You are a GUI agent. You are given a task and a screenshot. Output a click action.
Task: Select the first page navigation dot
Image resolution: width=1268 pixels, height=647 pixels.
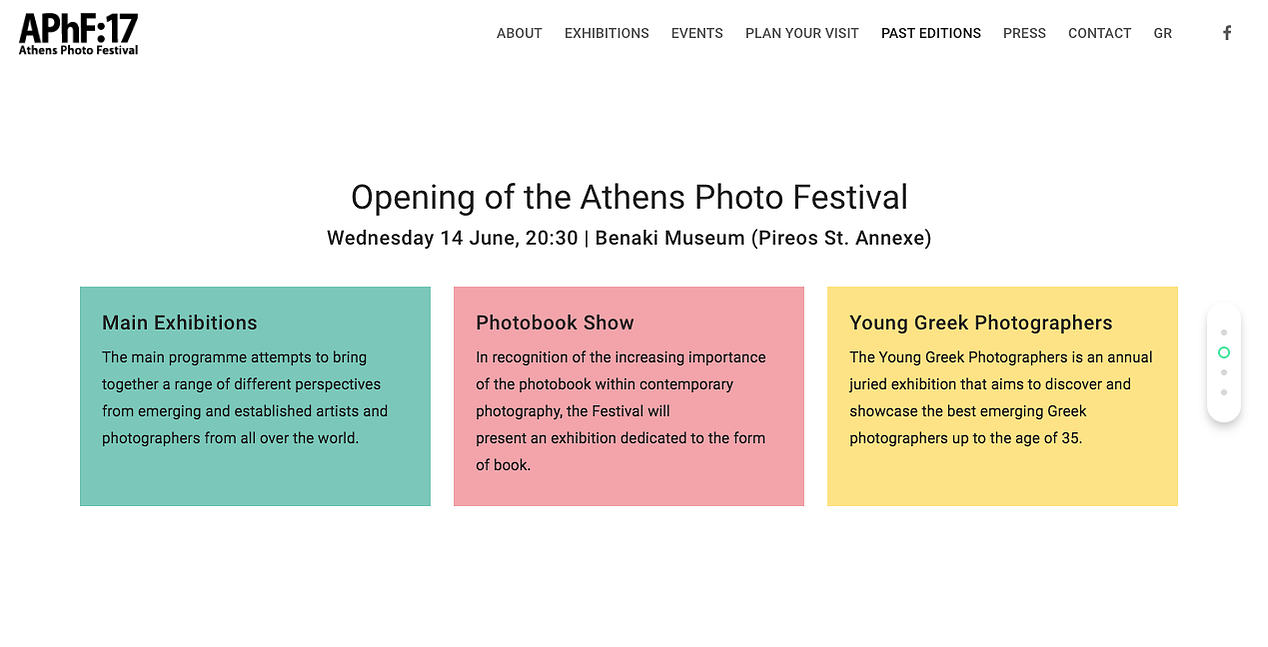[x=1224, y=332]
